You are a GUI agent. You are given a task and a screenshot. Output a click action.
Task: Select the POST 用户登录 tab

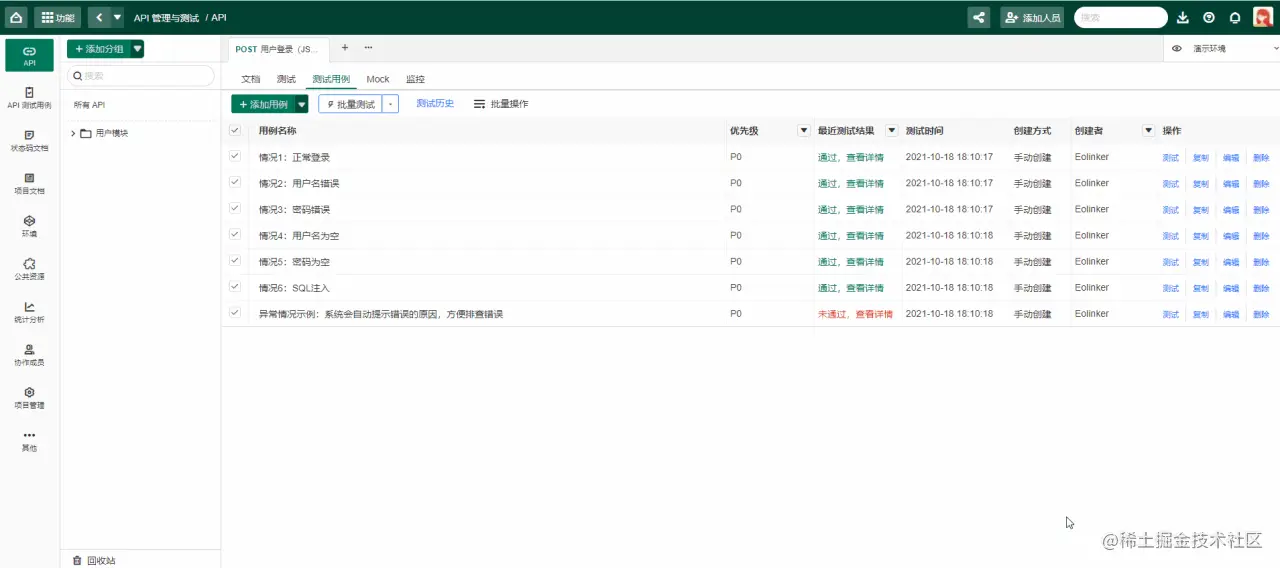click(277, 49)
